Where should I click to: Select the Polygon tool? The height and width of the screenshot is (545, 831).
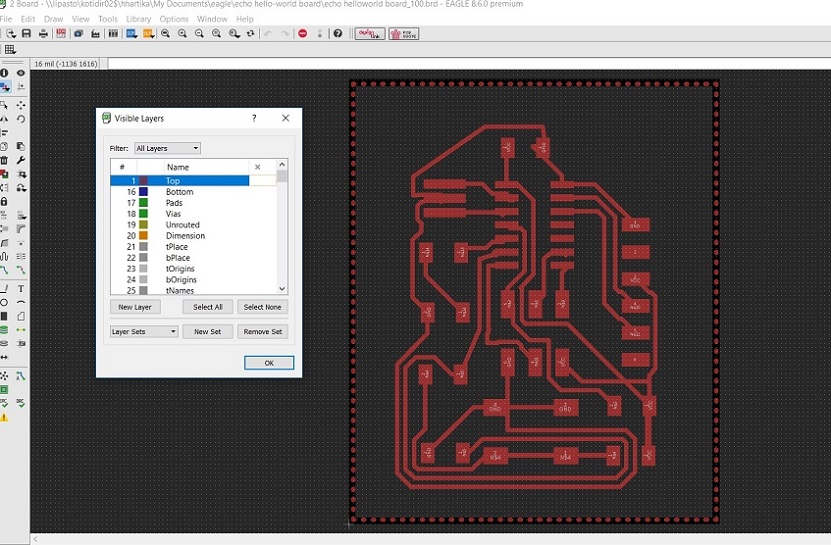(x=21, y=317)
